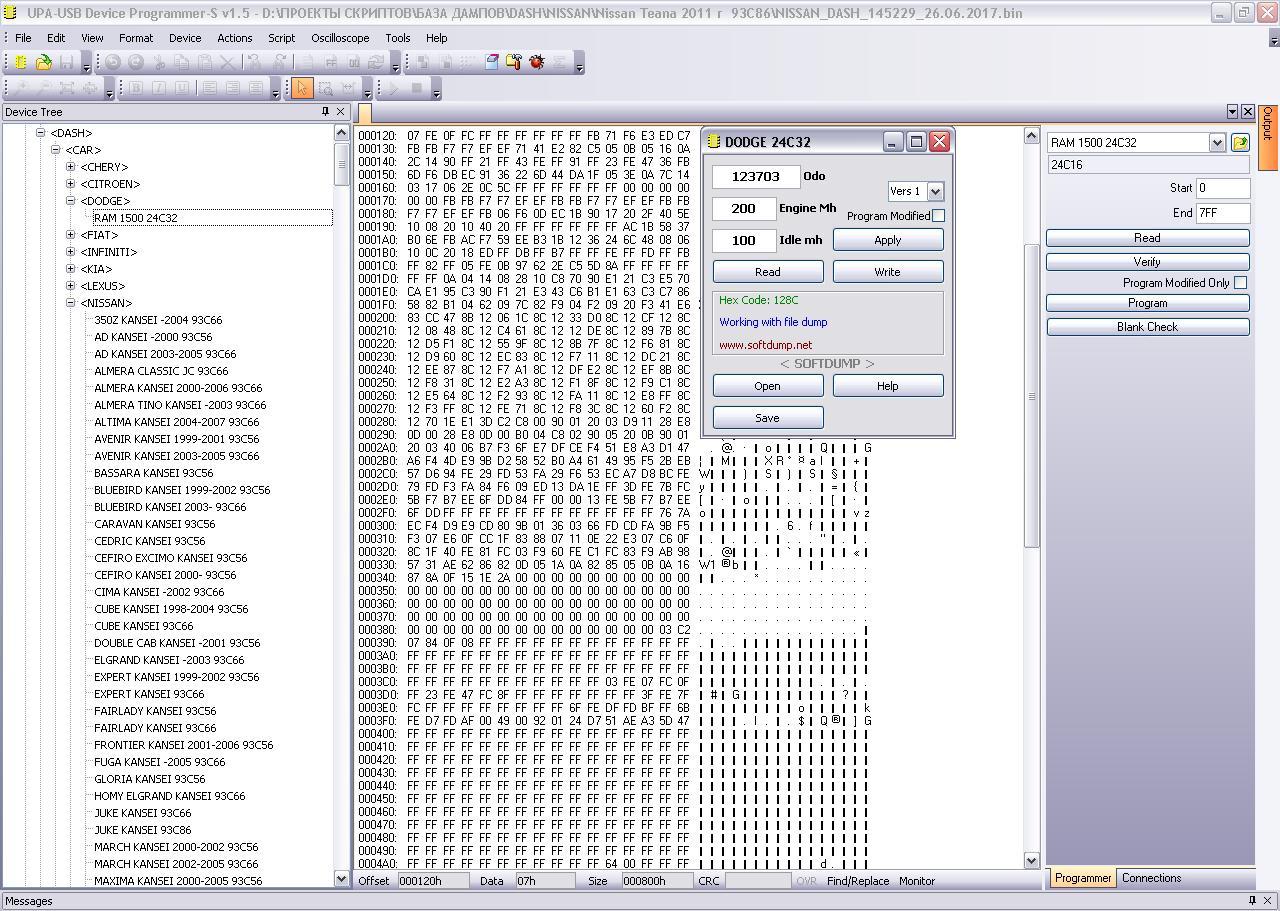1280x911 pixels.
Task: Click the Italic formatting icon
Action: (159, 89)
